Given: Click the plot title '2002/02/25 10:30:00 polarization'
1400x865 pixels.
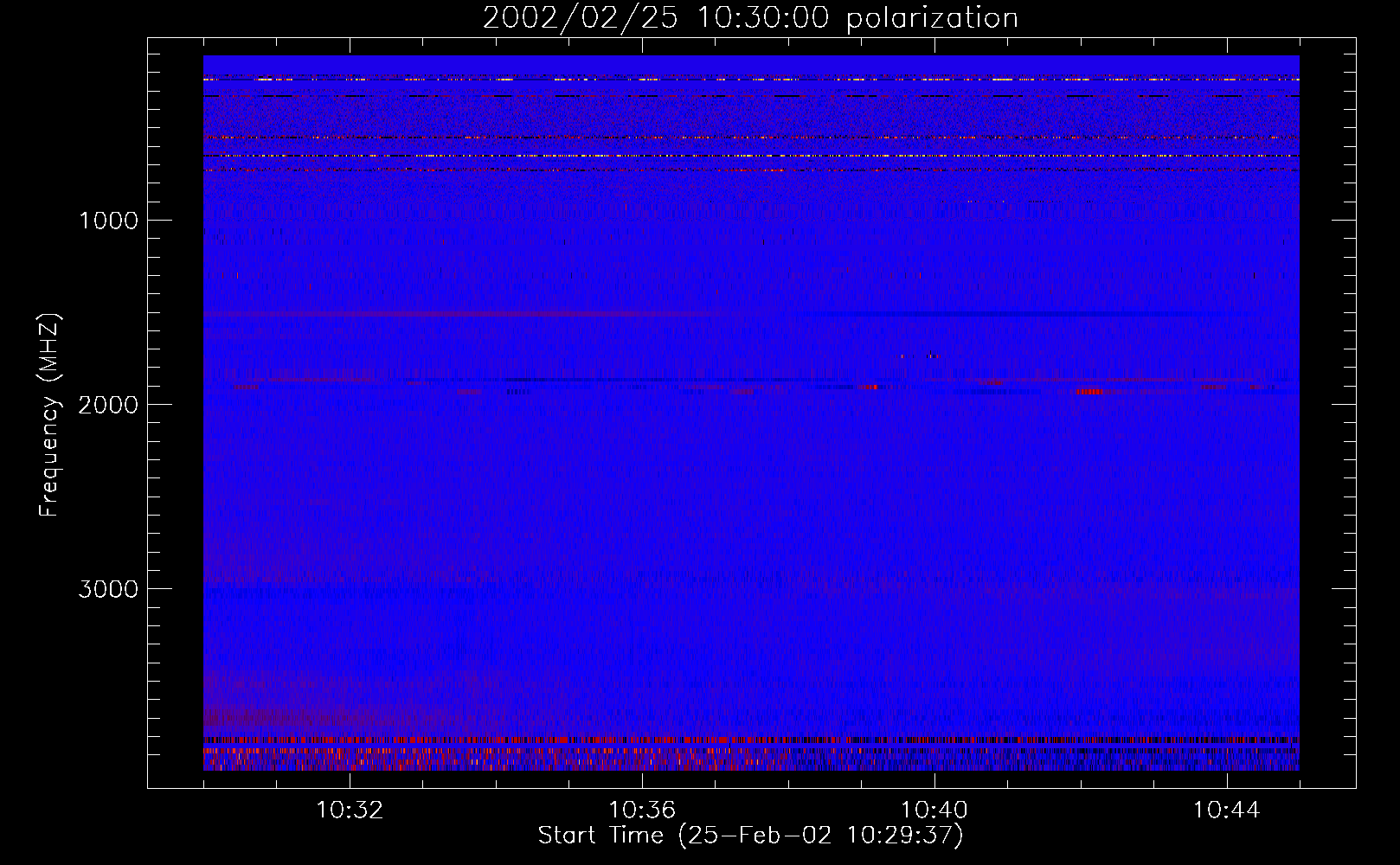Looking at the screenshot, I should tap(750, 18).
